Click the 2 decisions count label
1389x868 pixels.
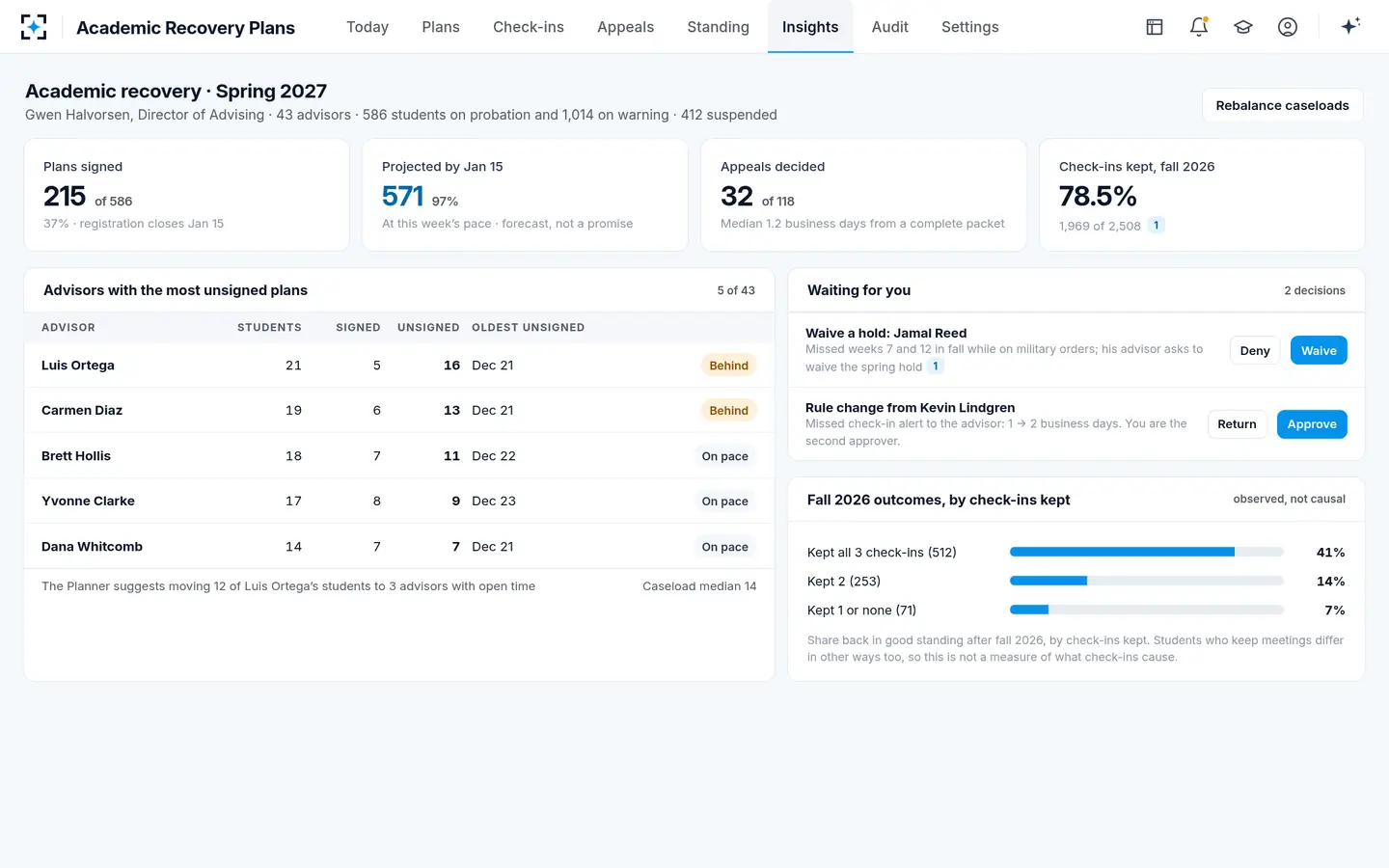pos(1315,290)
